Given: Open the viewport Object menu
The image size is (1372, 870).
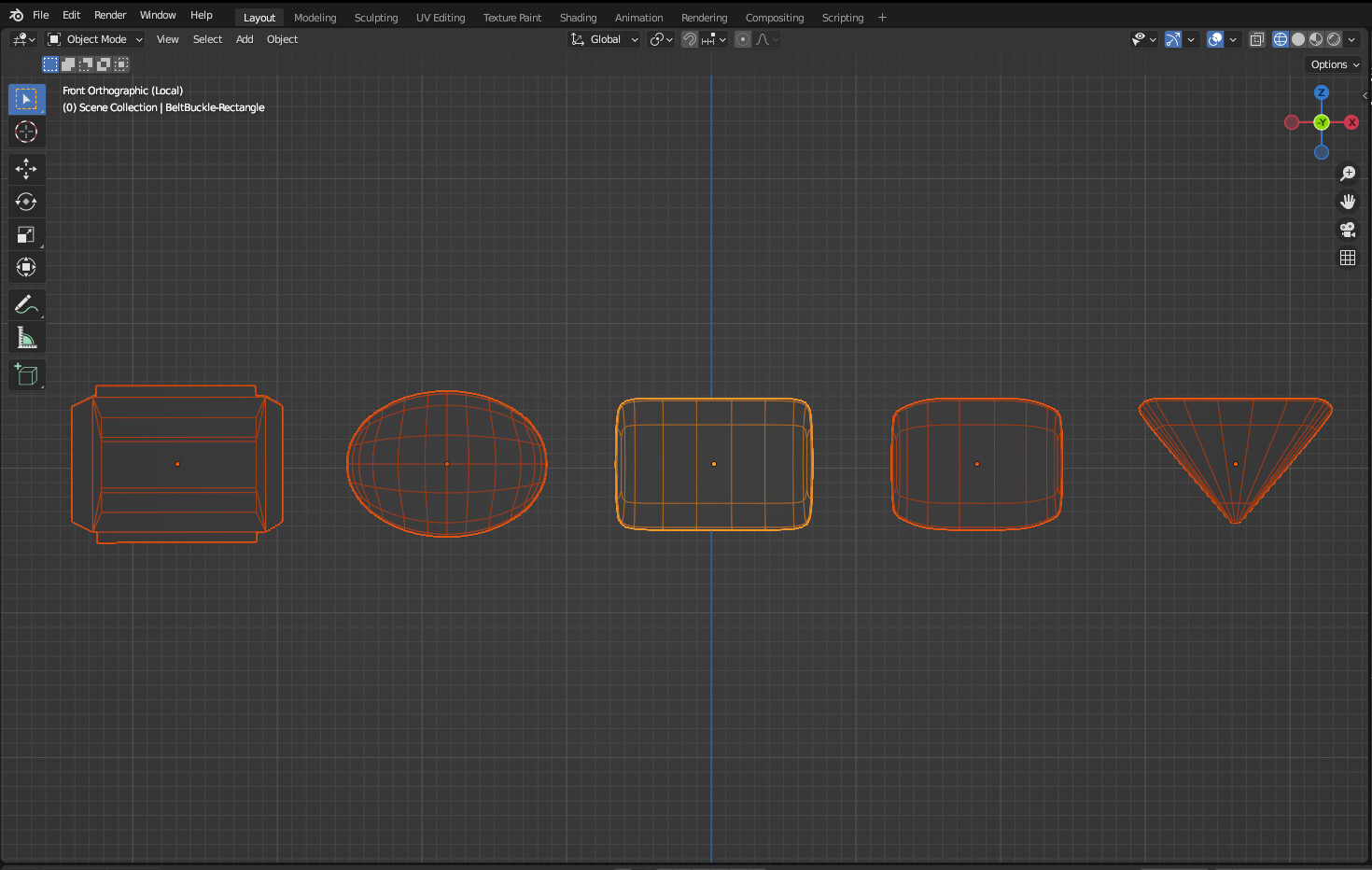Looking at the screenshot, I should click(282, 39).
